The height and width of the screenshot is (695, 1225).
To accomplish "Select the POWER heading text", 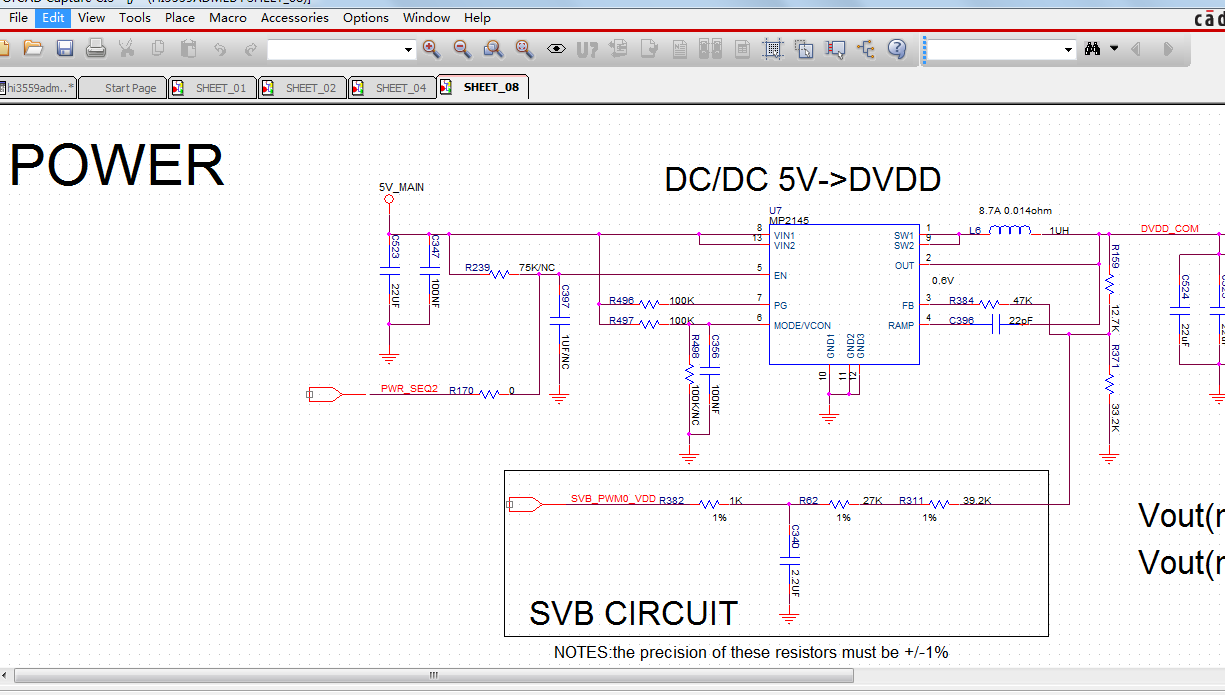I will point(117,166).
